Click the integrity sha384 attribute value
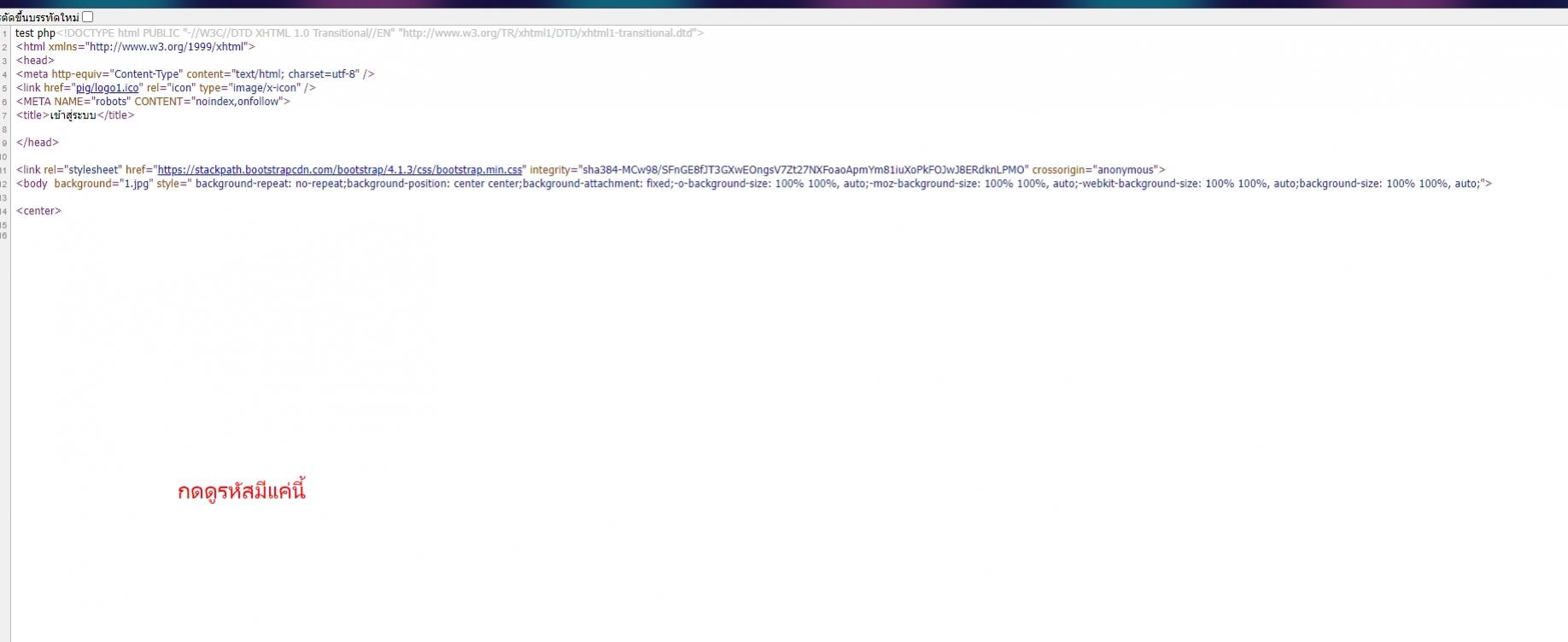The height and width of the screenshot is (642, 1568). coord(804,170)
